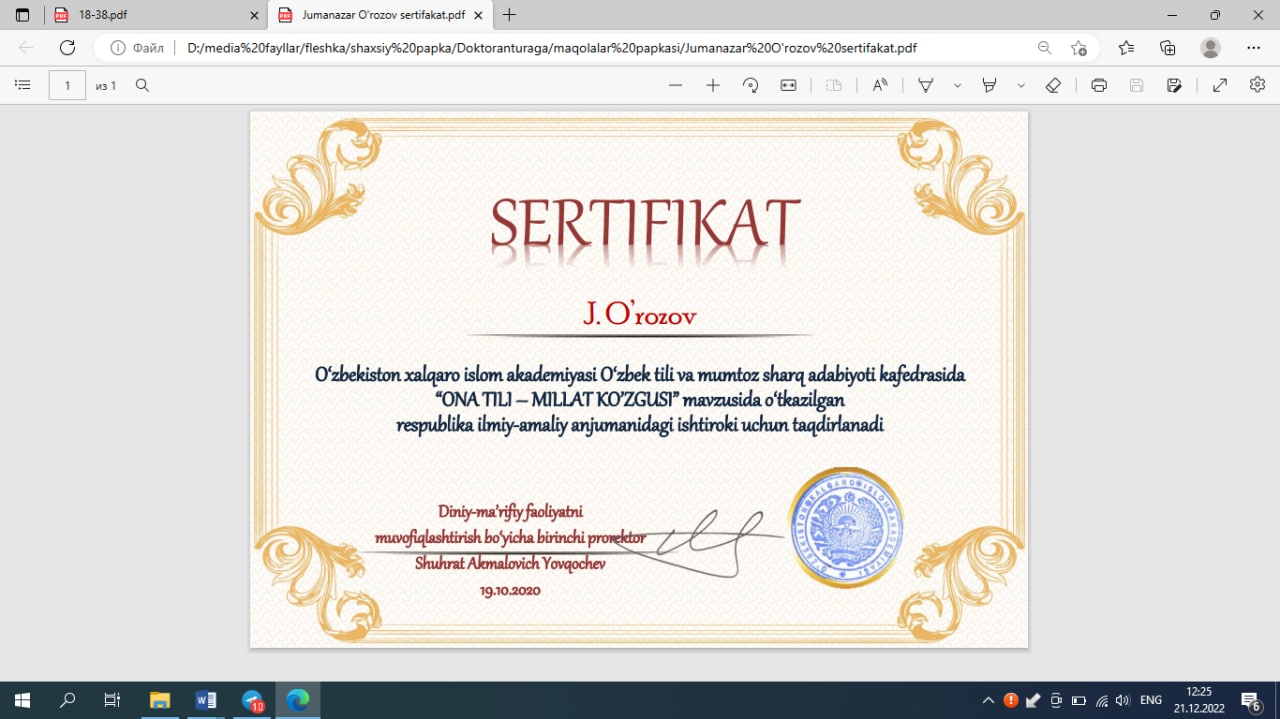Viewport: 1280px width, 719px height.
Task: Expand the Draw pen options dropdown
Action: click(x=957, y=86)
